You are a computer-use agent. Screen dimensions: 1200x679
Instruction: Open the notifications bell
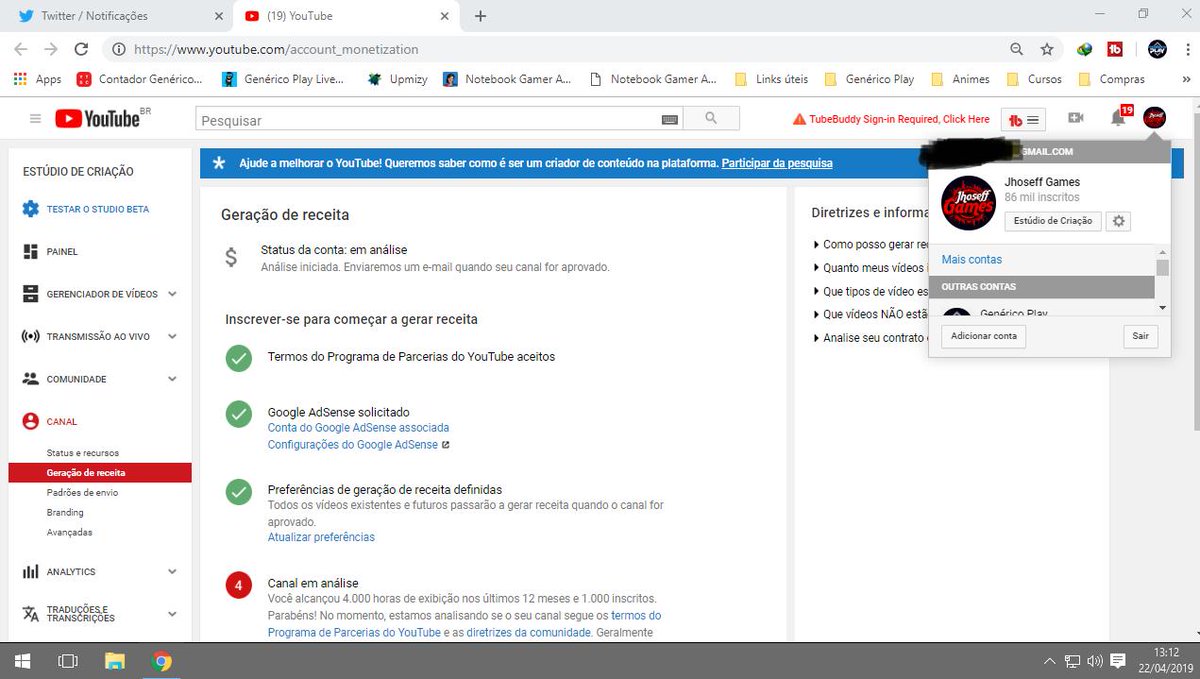point(1118,119)
